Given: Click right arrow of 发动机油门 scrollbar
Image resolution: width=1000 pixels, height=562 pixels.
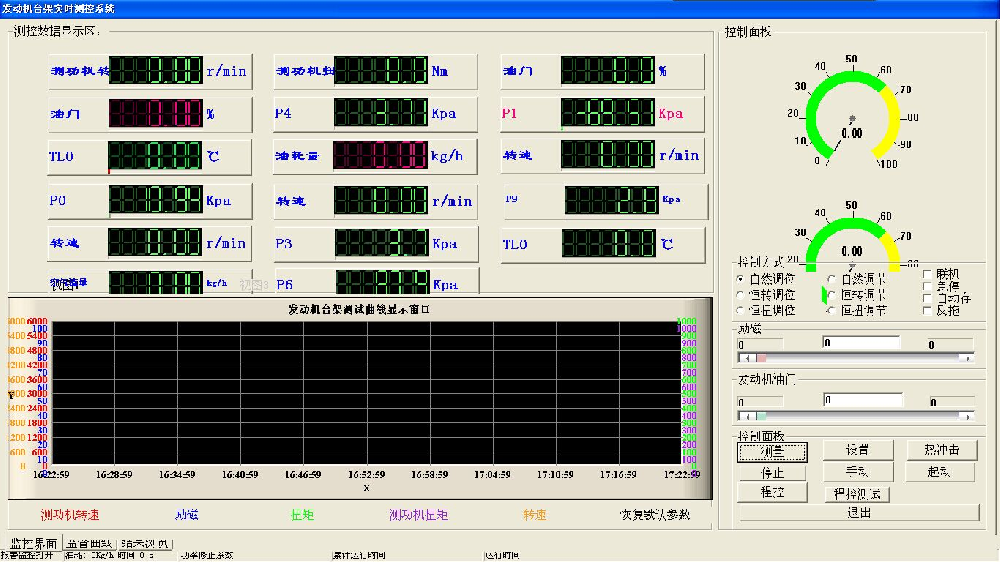Looking at the screenshot, I should (967, 416).
